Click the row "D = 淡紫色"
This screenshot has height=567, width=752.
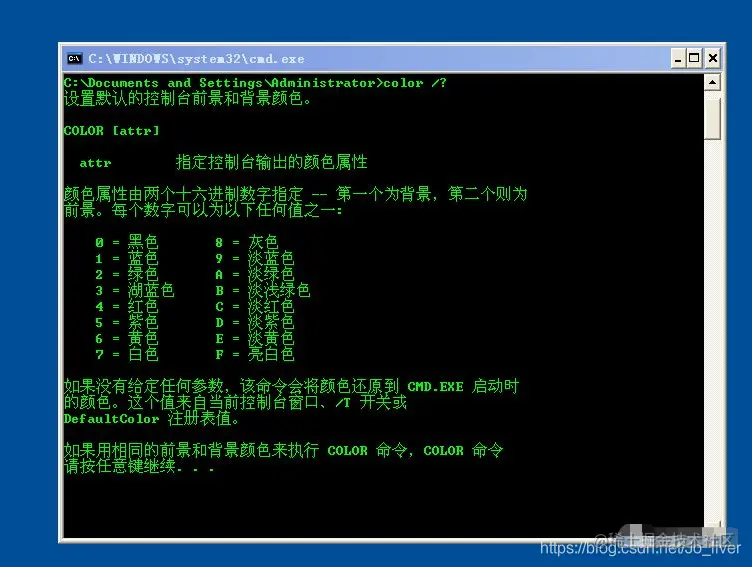(255, 322)
